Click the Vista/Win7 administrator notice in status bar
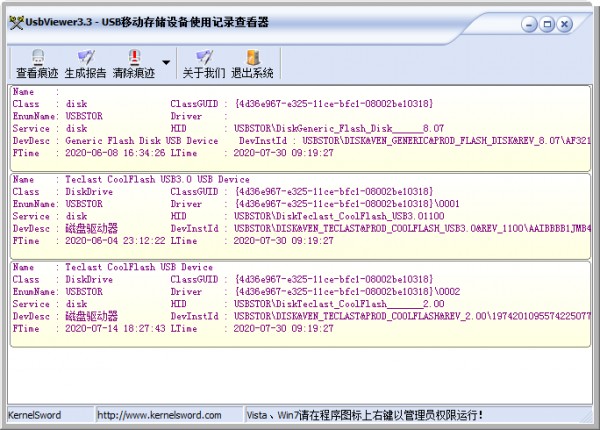 coord(365,415)
